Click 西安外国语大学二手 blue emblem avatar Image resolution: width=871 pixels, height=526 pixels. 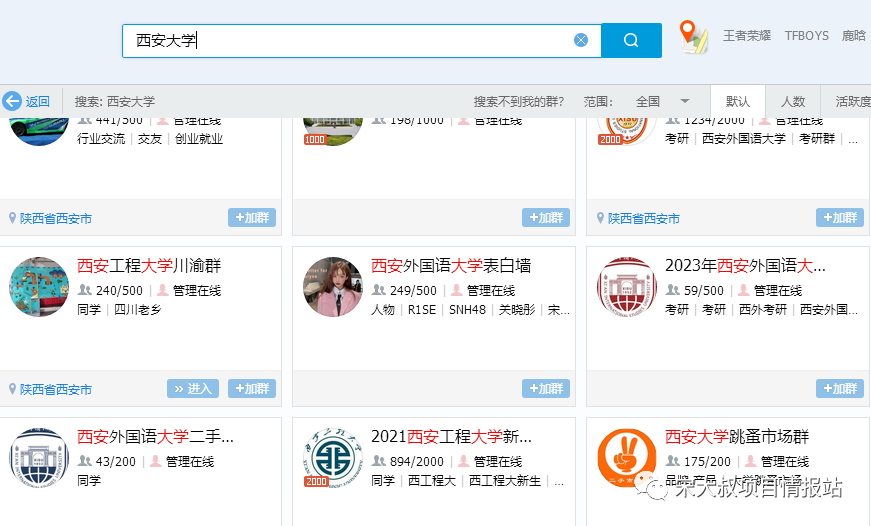coord(39,458)
